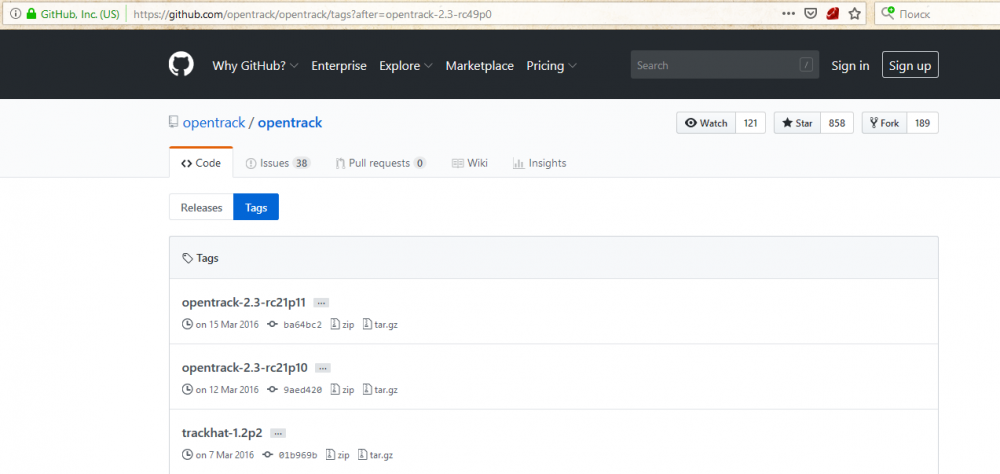Screen dimensions: 1000x474
Task: Bookmark this page with the star icon
Action: click(x=855, y=14)
